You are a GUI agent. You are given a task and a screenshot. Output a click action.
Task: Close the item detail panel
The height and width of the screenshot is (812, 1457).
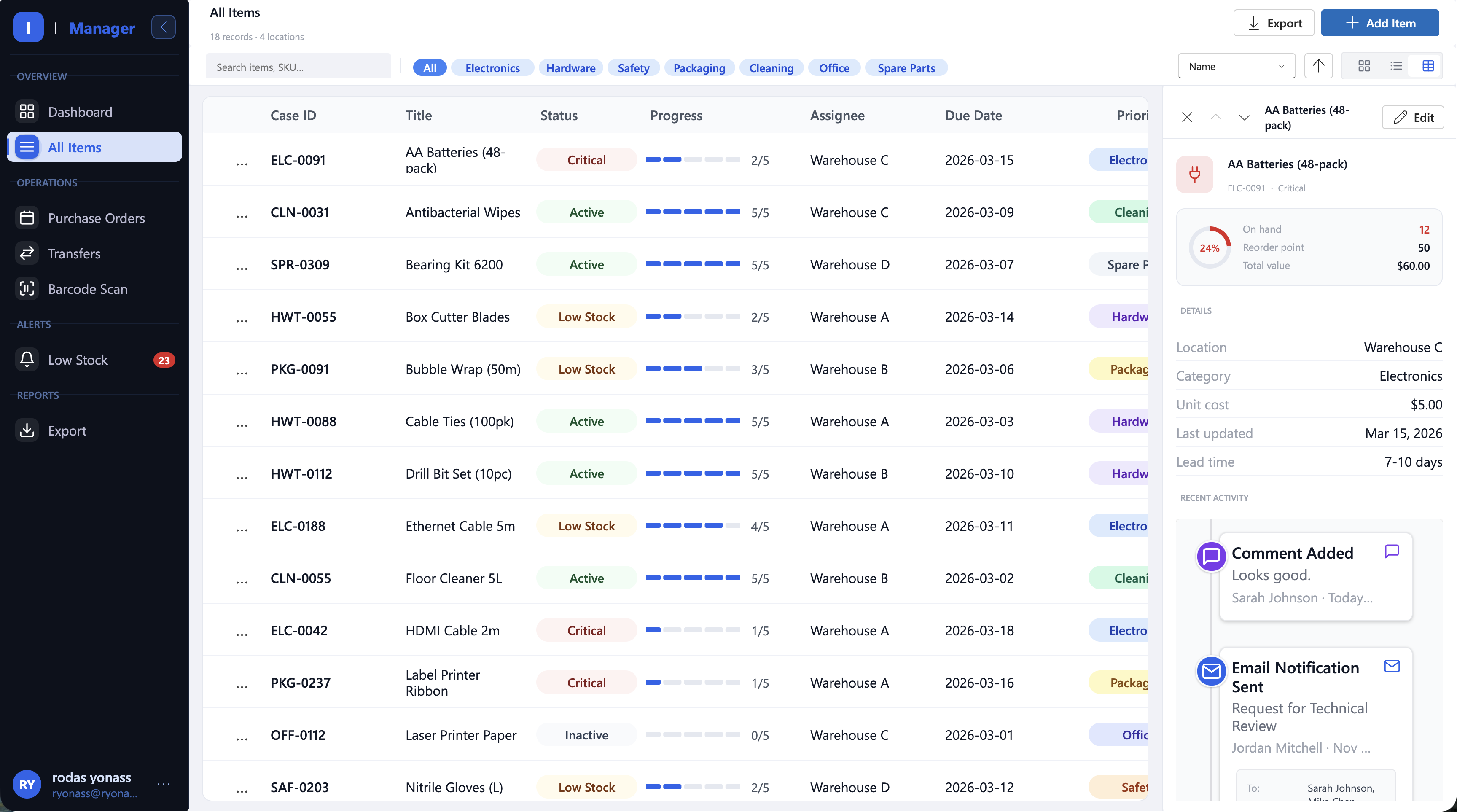(x=1187, y=117)
